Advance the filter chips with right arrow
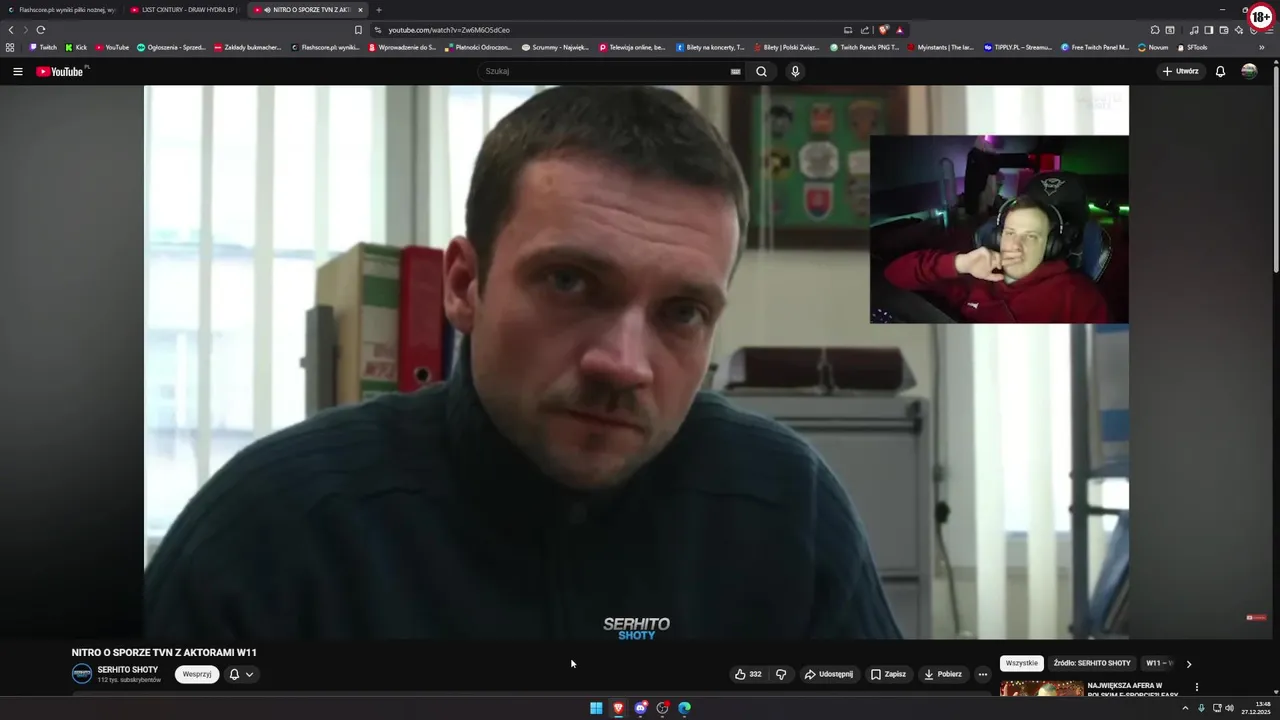1280x720 pixels. [x=1188, y=663]
